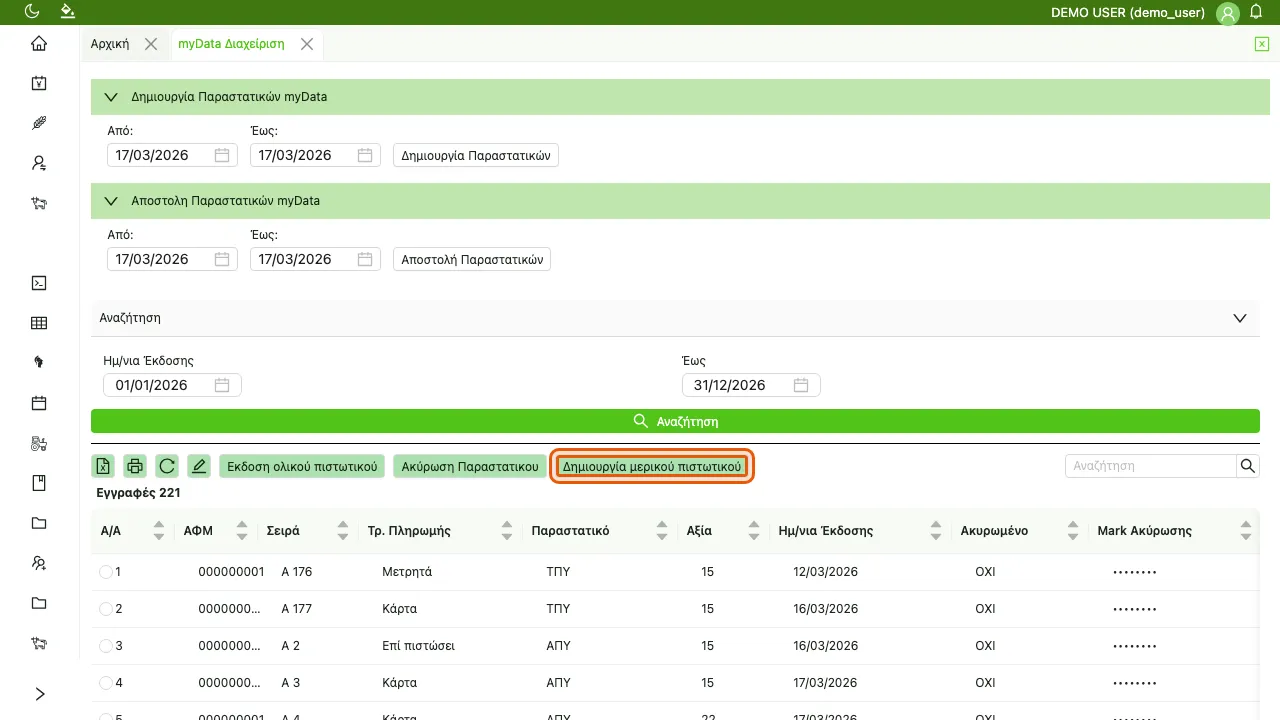This screenshot has width=1280, height=720.
Task: Refresh the table with circular arrow icon
Action: (x=167, y=466)
